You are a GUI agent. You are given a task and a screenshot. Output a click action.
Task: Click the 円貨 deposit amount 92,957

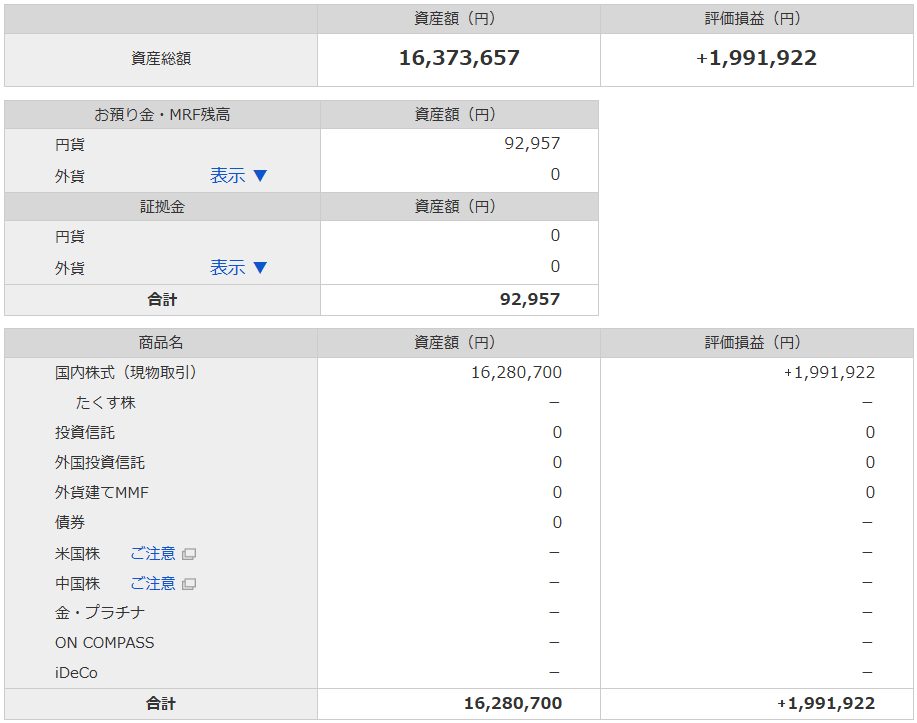click(x=532, y=144)
